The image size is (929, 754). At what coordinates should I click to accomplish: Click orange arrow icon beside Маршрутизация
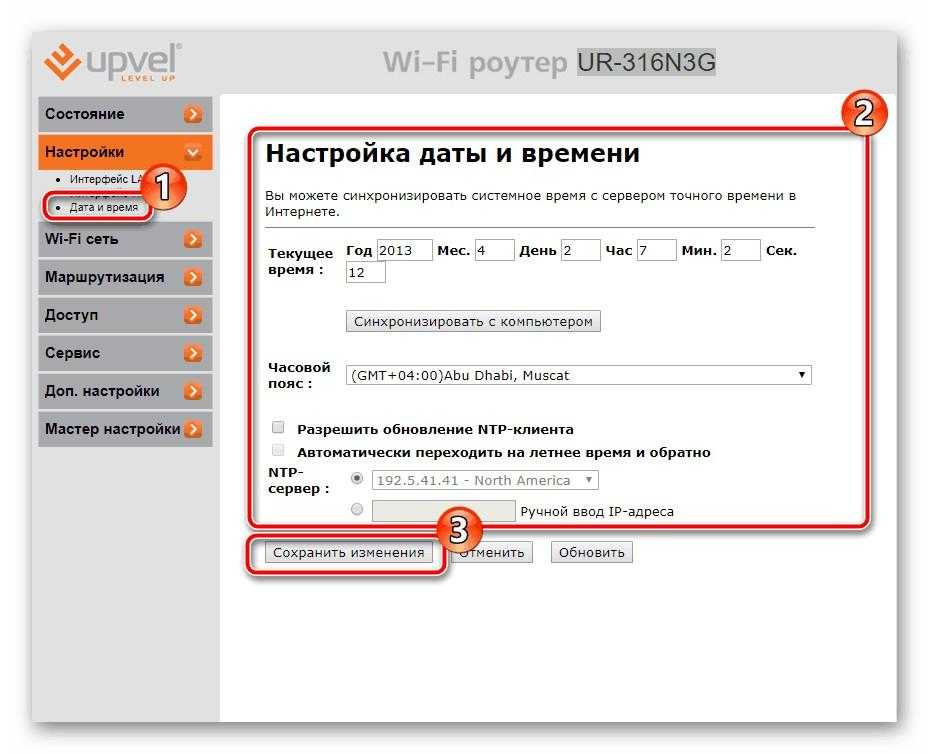(x=193, y=278)
